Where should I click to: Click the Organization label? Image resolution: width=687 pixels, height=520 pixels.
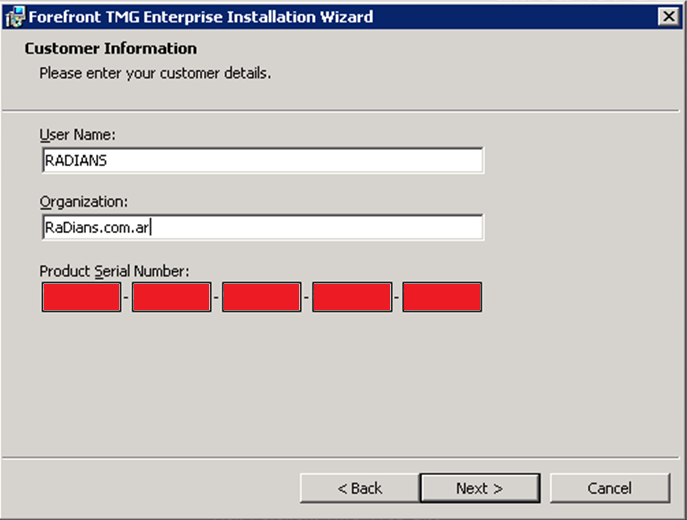coord(84,201)
